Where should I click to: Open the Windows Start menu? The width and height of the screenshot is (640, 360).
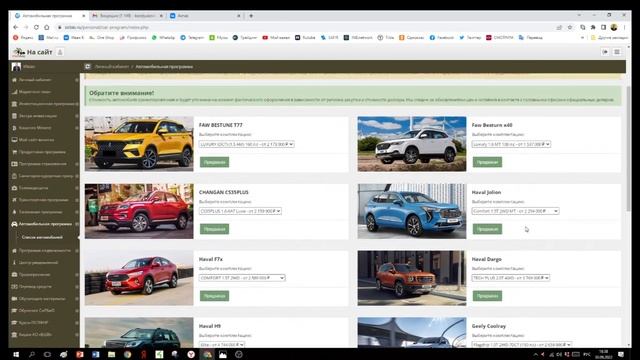point(16,354)
